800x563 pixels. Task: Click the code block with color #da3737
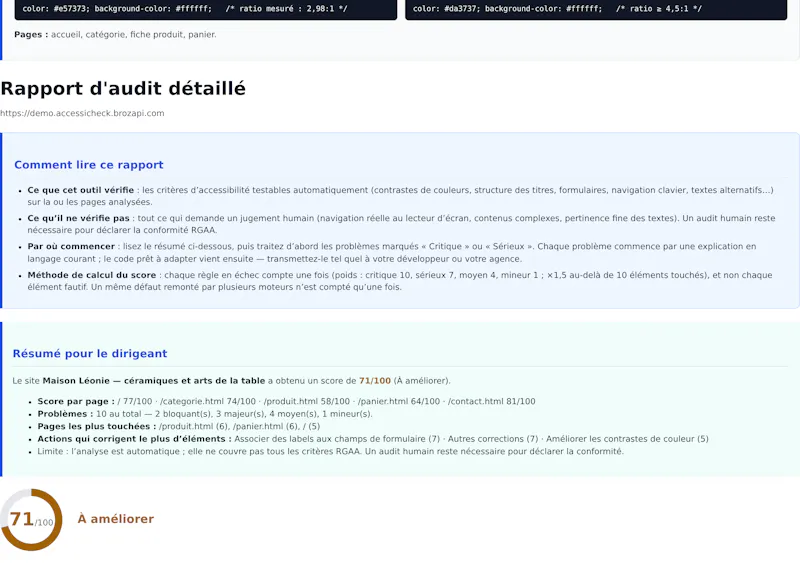(596, 10)
